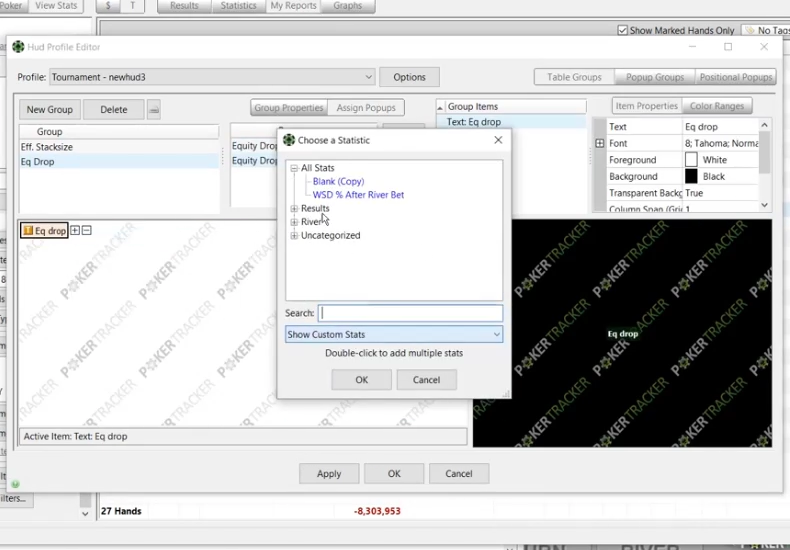Open the Group Properties tab

click(289, 107)
